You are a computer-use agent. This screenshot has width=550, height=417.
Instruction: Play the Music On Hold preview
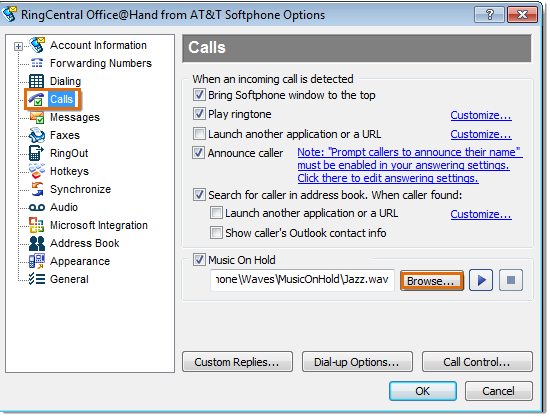coord(481,280)
